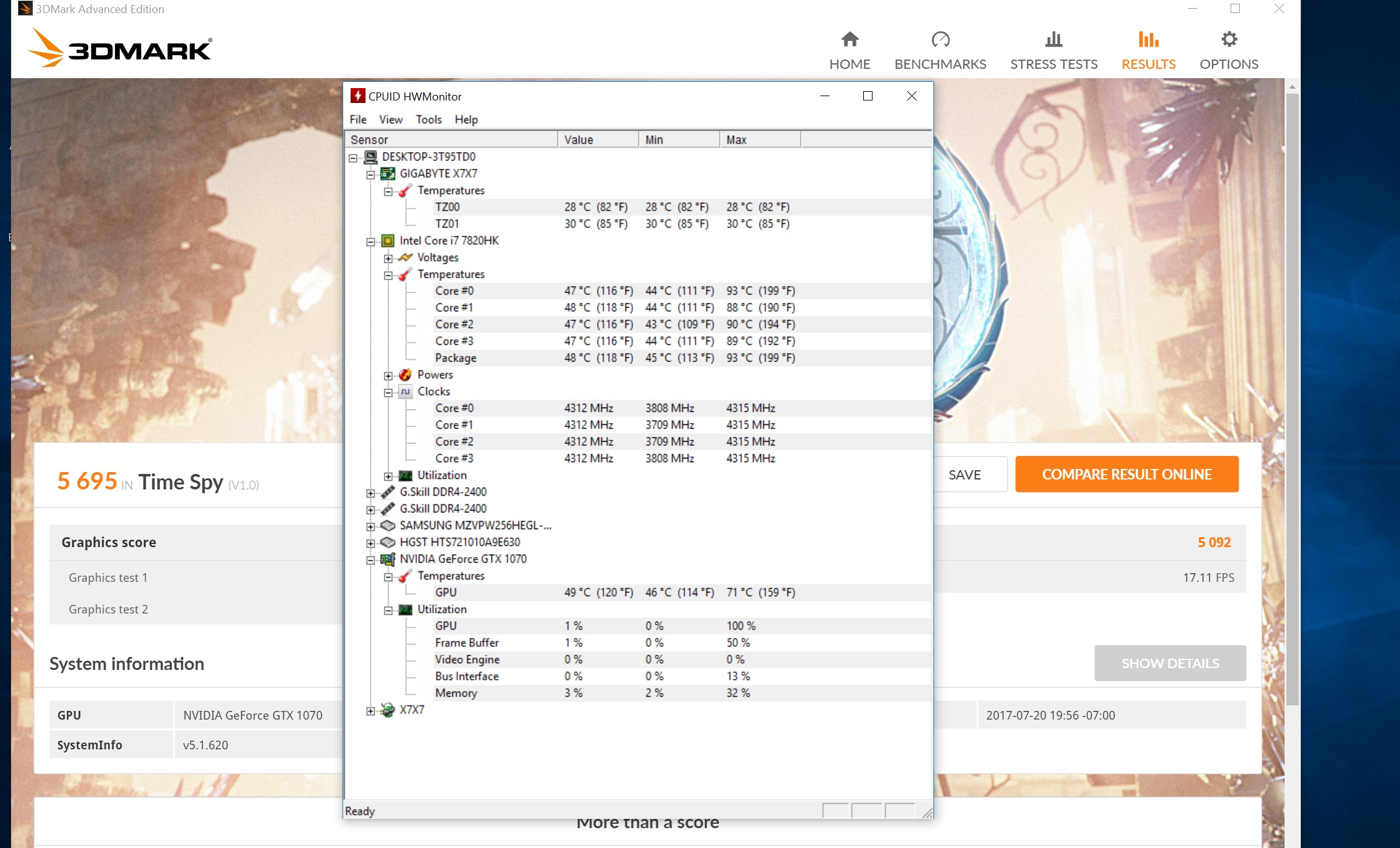Screen dimensions: 1400x848
Task: Collapse the GIGABYTE X7X7 node
Action: coord(370,174)
